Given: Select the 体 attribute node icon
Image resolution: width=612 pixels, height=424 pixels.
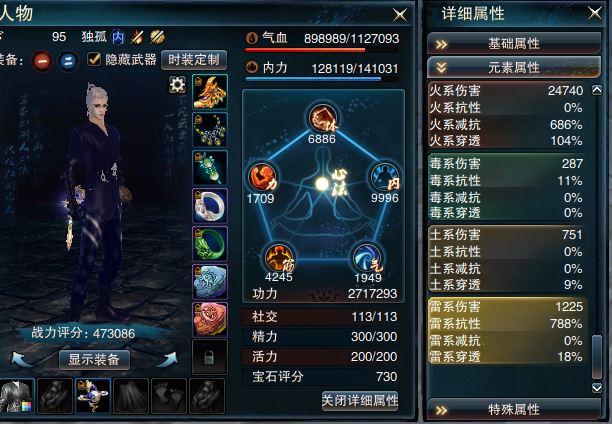Looking at the screenshot, I should (323, 118).
